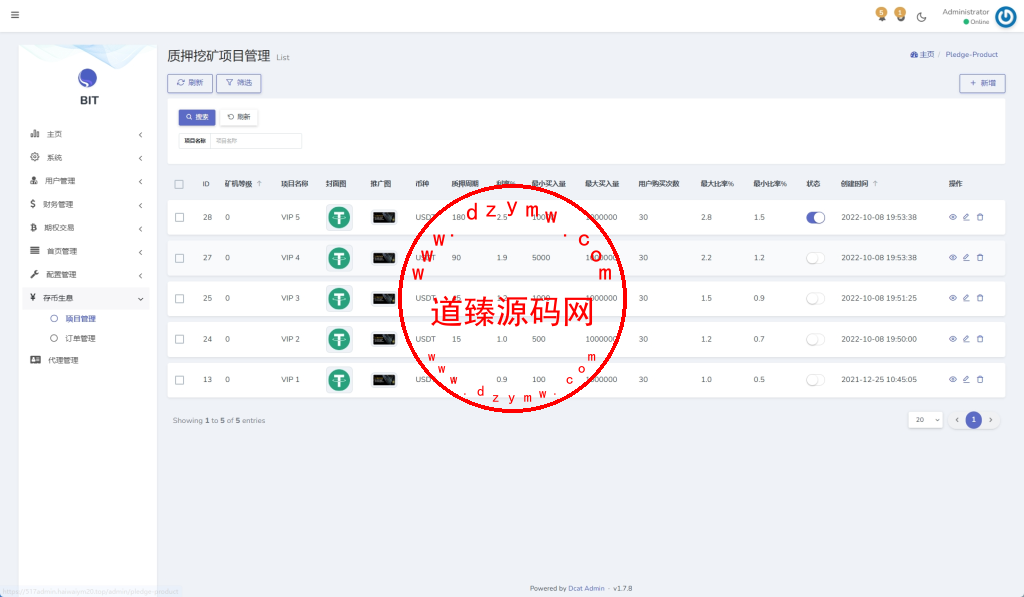The width and height of the screenshot is (1024, 597).
Task: Click the filter panel 刷新 reset button
Action: tap(239, 117)
